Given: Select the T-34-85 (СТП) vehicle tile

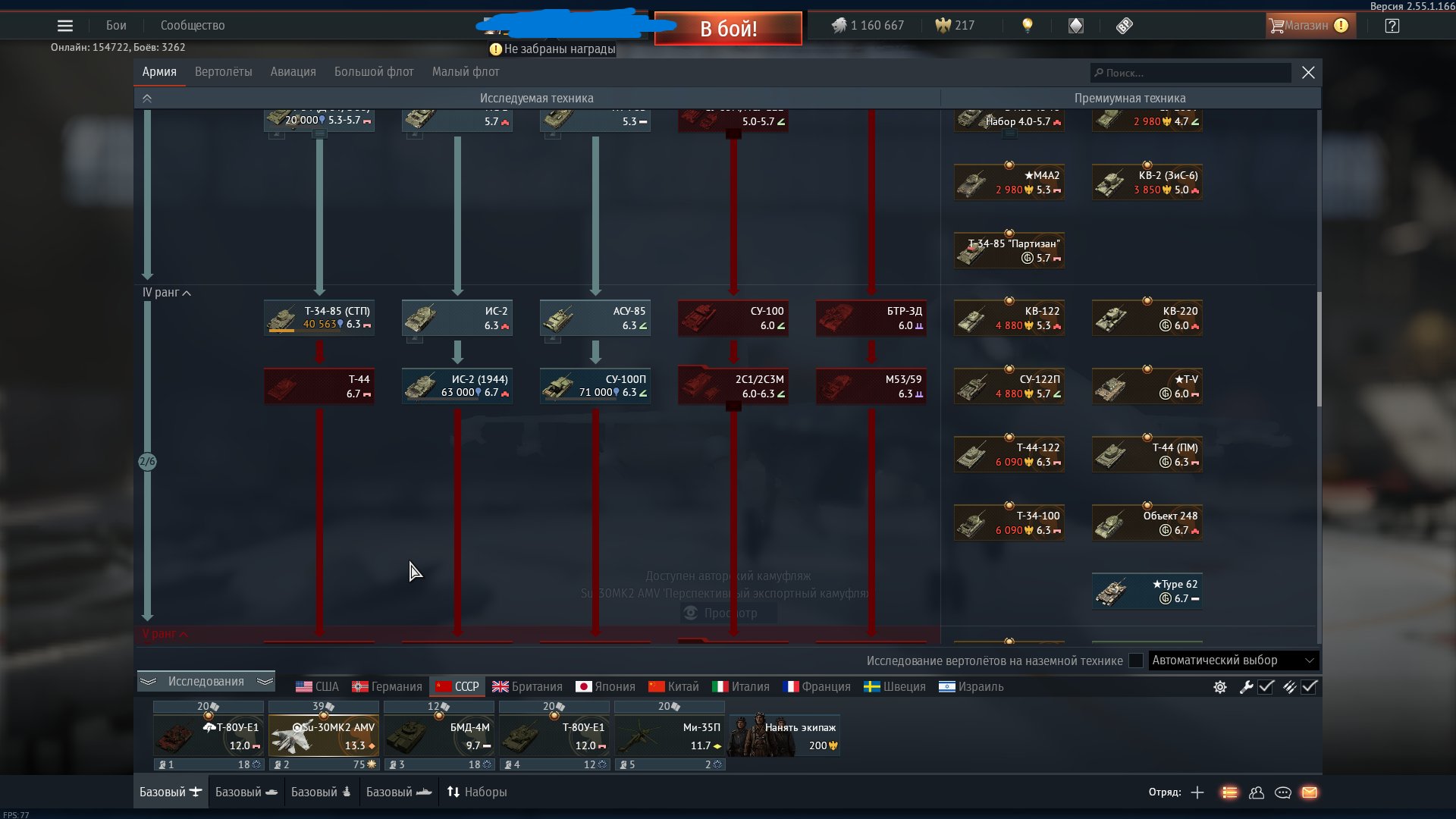Looking at the screenshot, I should 319,318.
